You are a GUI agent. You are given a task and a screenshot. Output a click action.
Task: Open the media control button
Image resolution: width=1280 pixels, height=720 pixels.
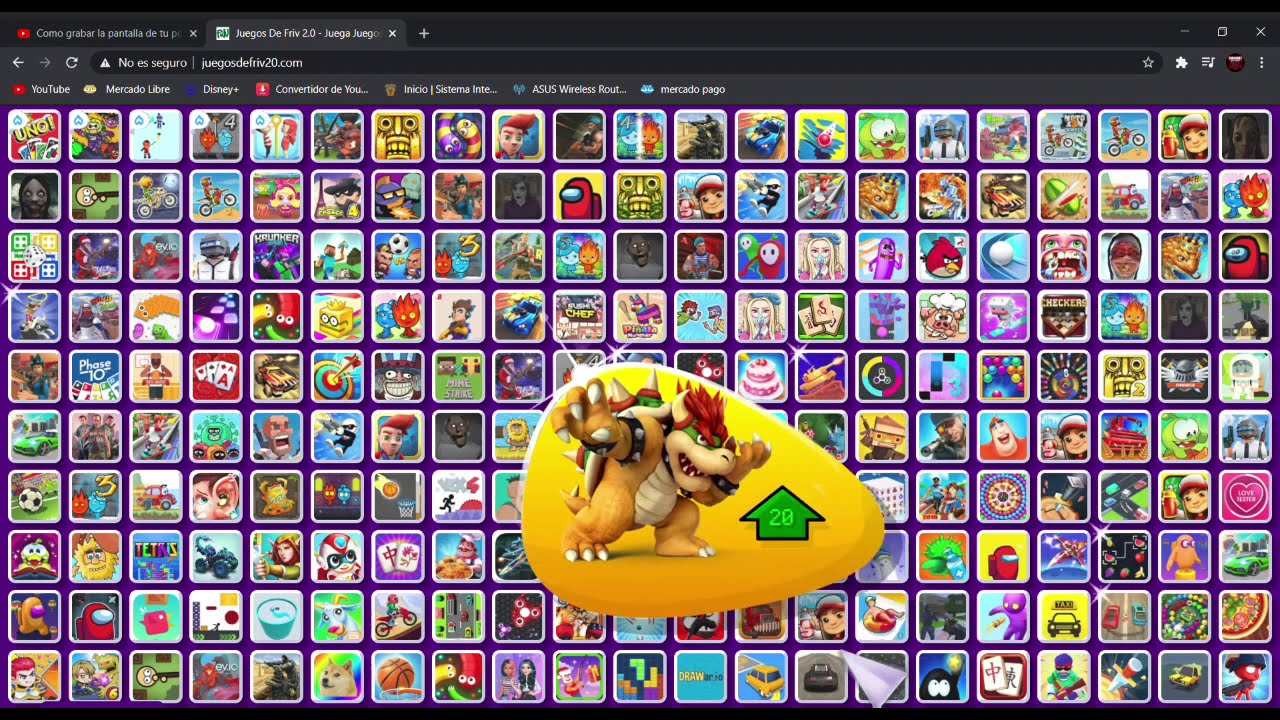1208,62
